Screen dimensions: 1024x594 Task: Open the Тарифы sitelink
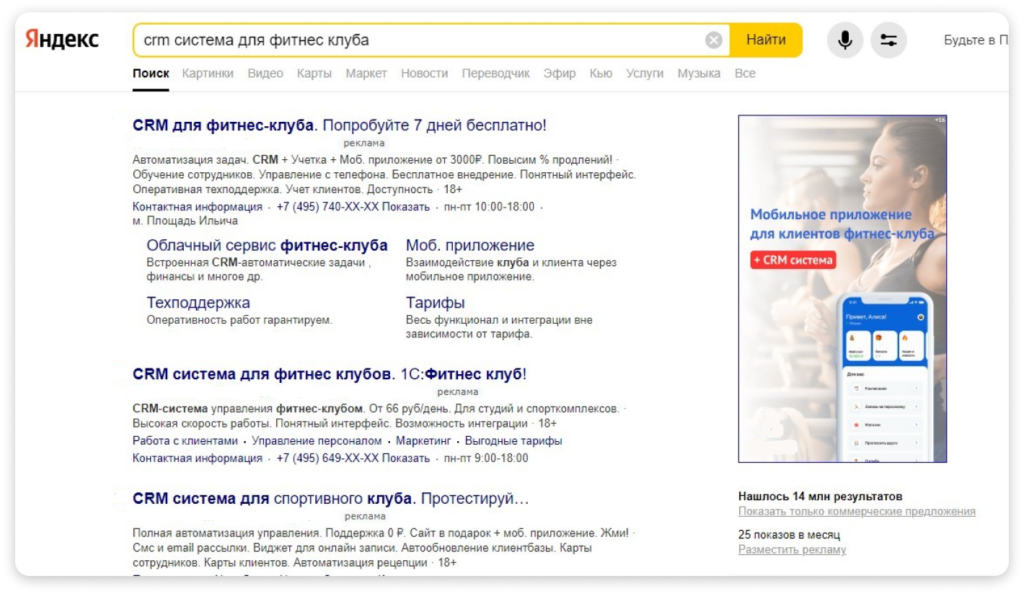(x=435, y=303)
